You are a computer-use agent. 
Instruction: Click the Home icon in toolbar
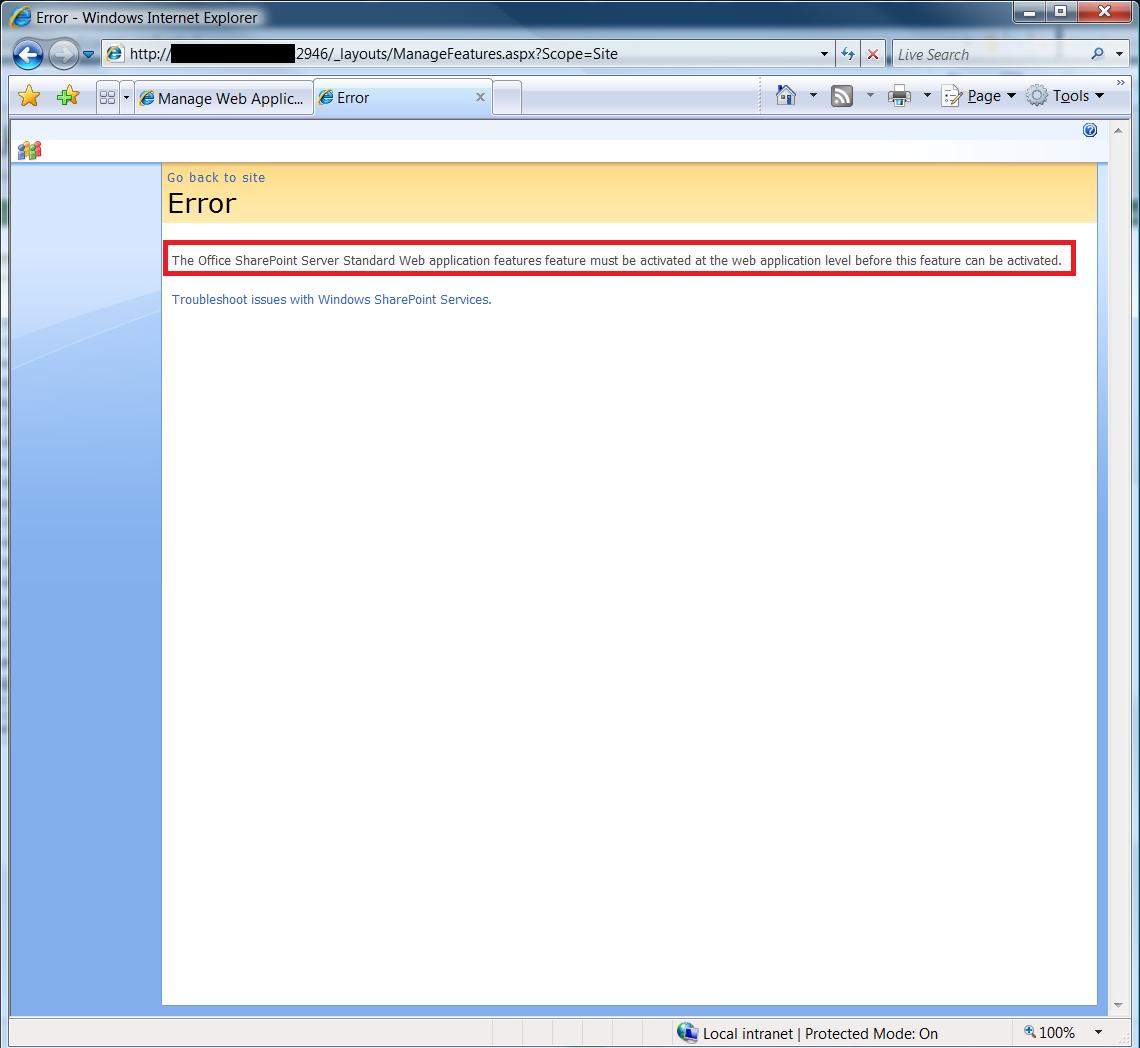[x=786, y=96]
